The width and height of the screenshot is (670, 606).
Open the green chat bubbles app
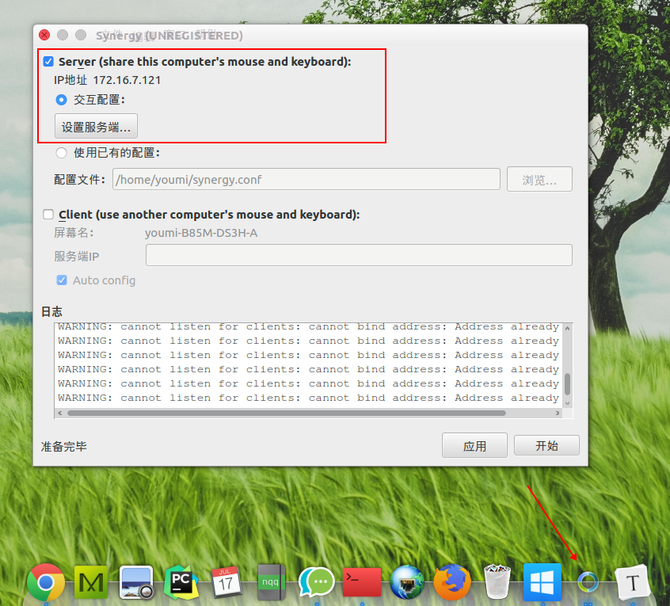(317, 582)
